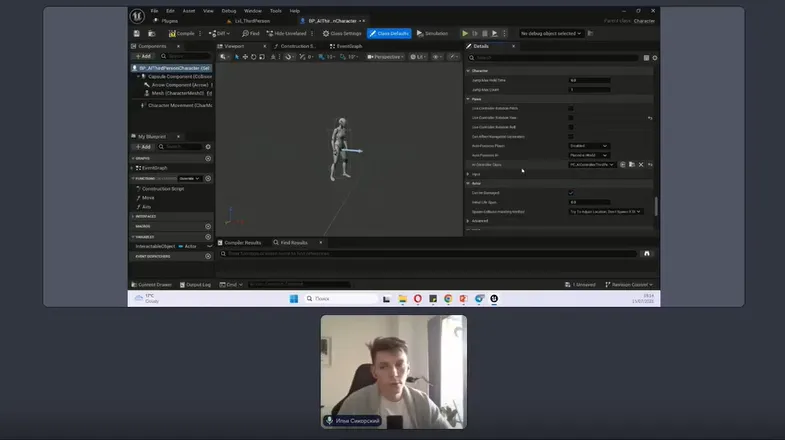Open the Find tool in toolbar
Image resolution: width=785 pixels, height=440 pixels.
(250, 33)
